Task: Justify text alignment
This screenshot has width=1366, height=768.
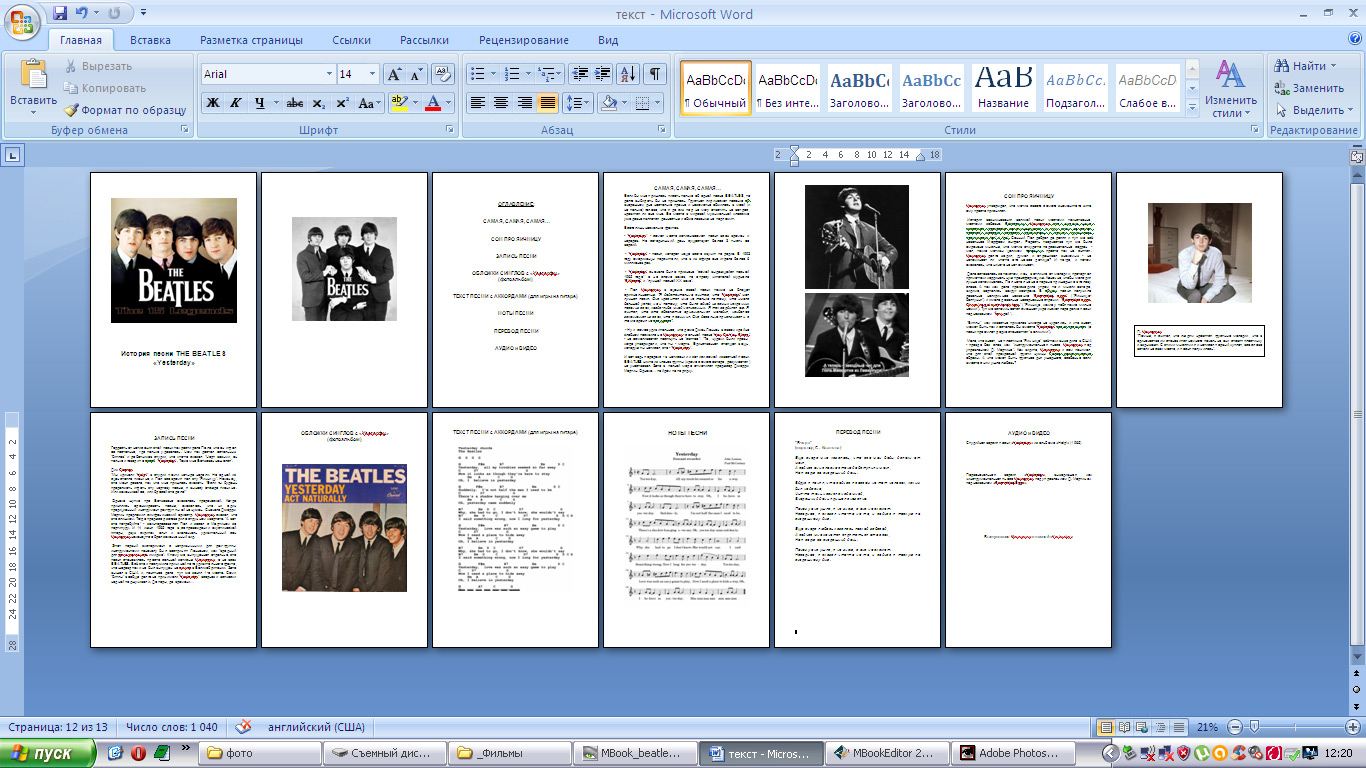Action: 548,103
